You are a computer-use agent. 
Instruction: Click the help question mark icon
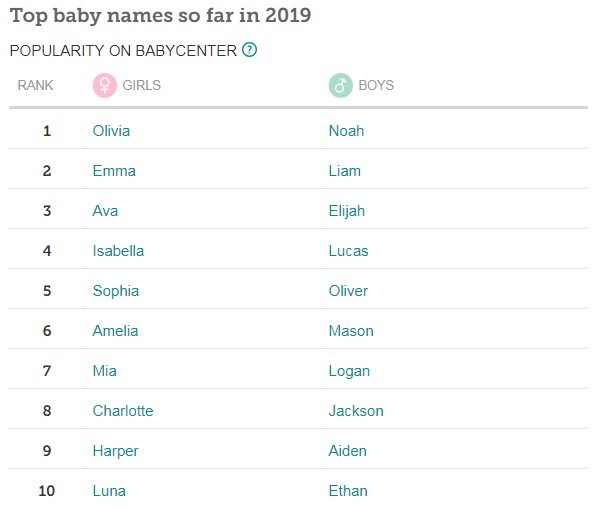tap(250, 50)
